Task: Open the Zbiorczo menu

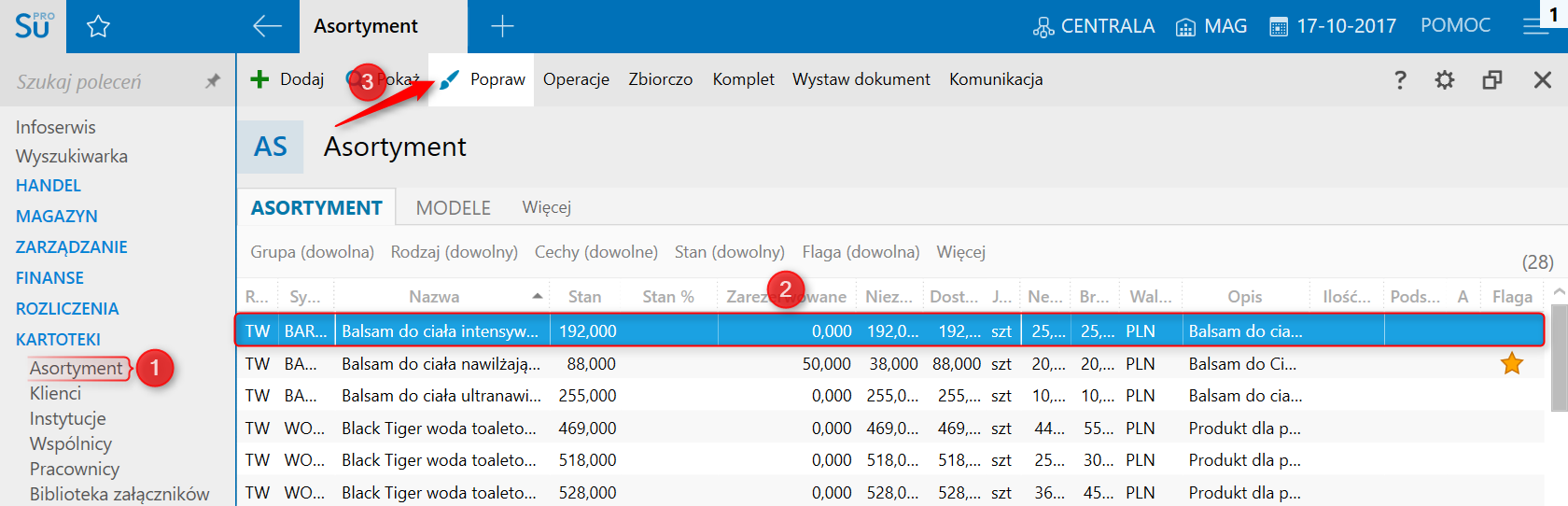Action: [661, 79]
